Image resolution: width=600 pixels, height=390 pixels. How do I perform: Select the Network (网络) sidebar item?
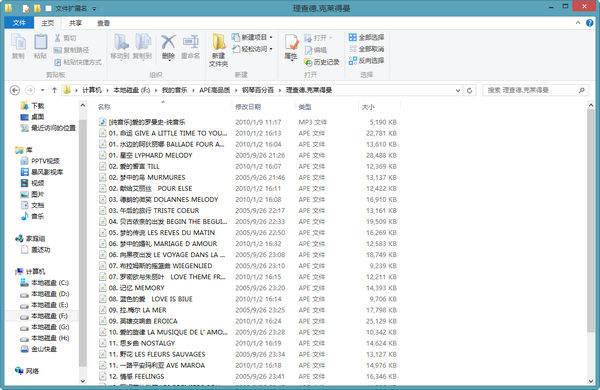[x=27, y=371]
